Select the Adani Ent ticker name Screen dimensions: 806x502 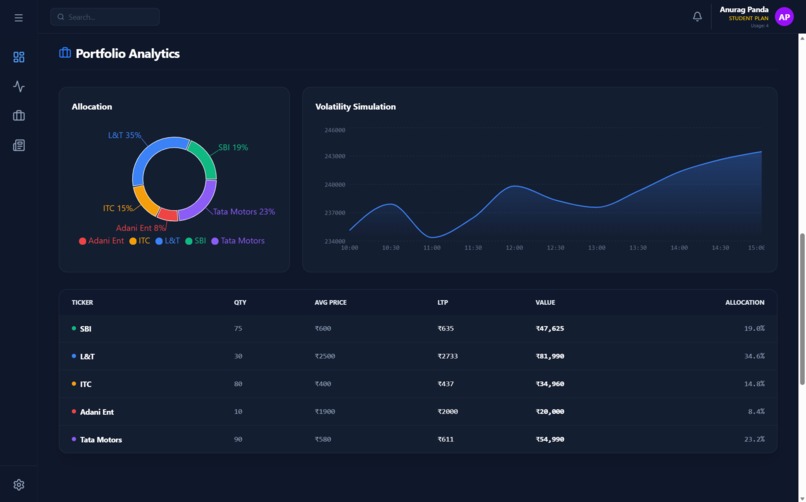click(x=97, y=412)
